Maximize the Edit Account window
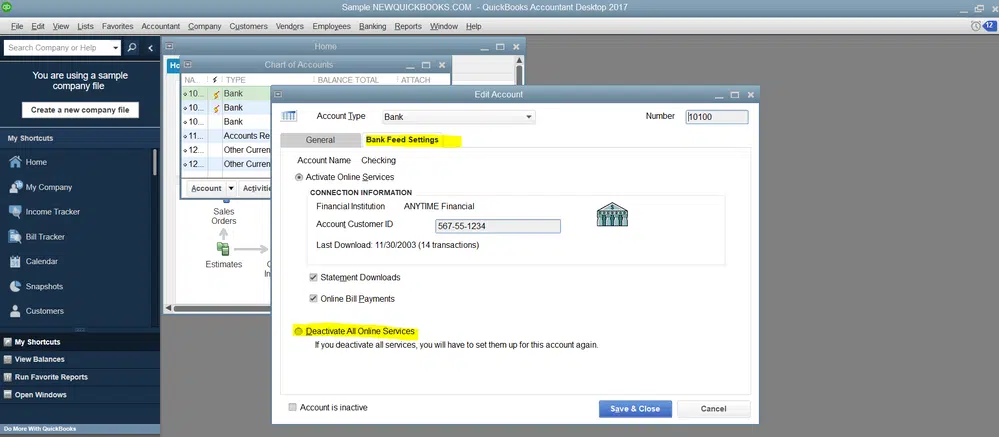 pyautogui.click(x=735, y=94)
